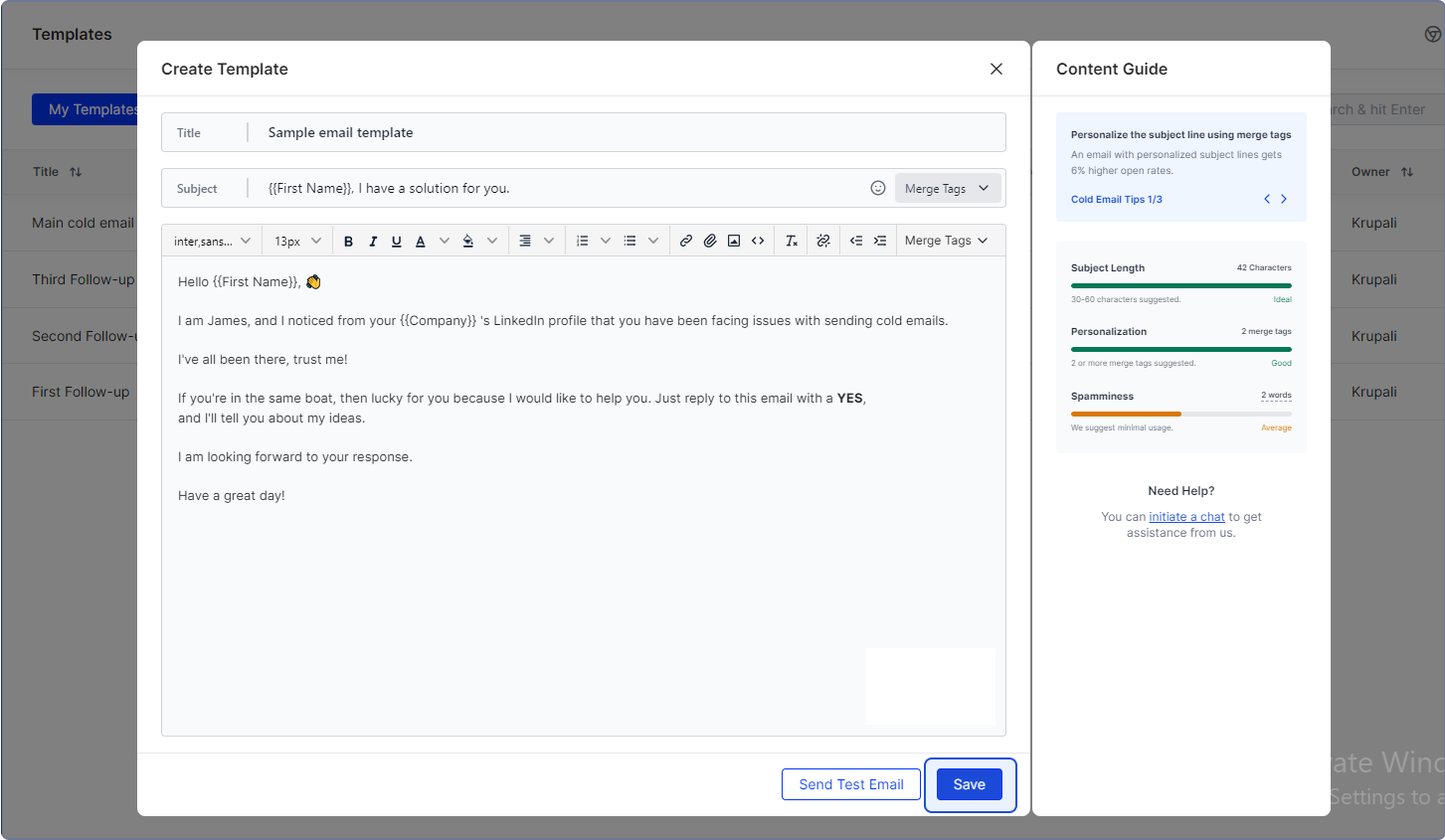Viewport: 1445px width, 840px height.
Task: Select Main cold email row in background
Action: coord(83,223)
